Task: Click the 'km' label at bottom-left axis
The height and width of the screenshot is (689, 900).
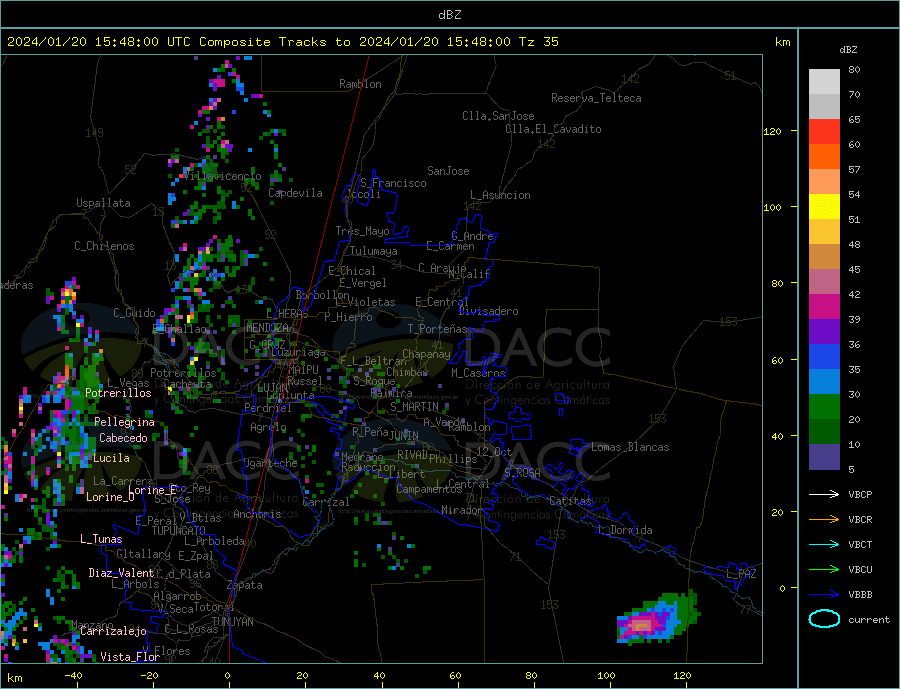Action: (14, 678)
